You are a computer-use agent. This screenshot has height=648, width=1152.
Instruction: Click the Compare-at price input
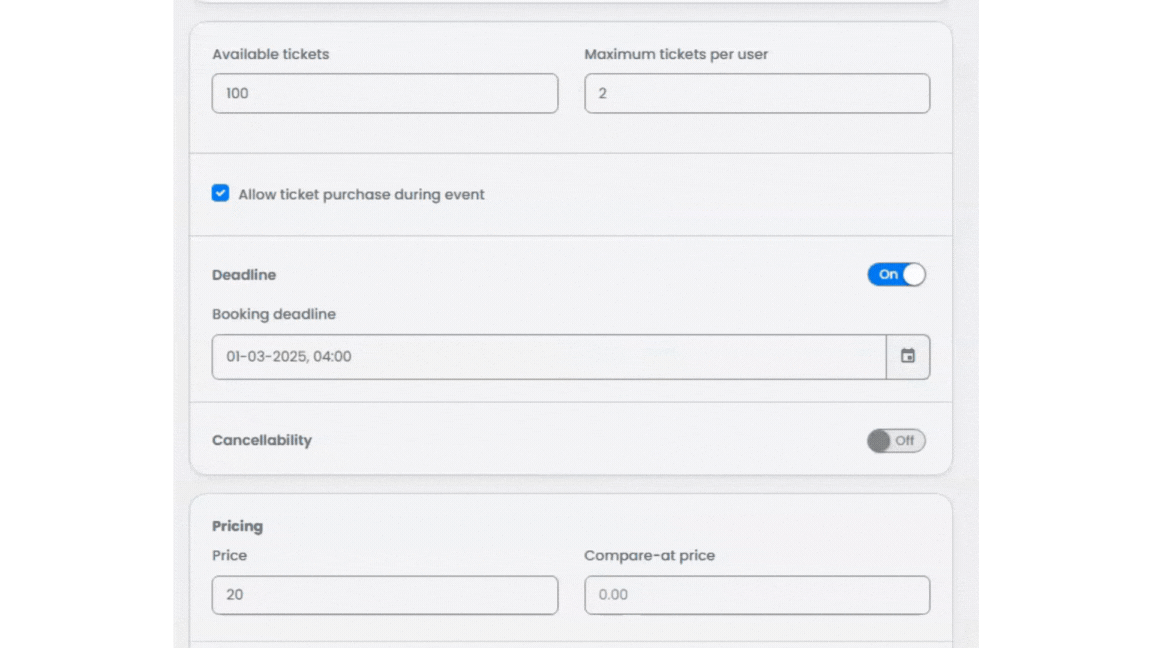point(757,594)
